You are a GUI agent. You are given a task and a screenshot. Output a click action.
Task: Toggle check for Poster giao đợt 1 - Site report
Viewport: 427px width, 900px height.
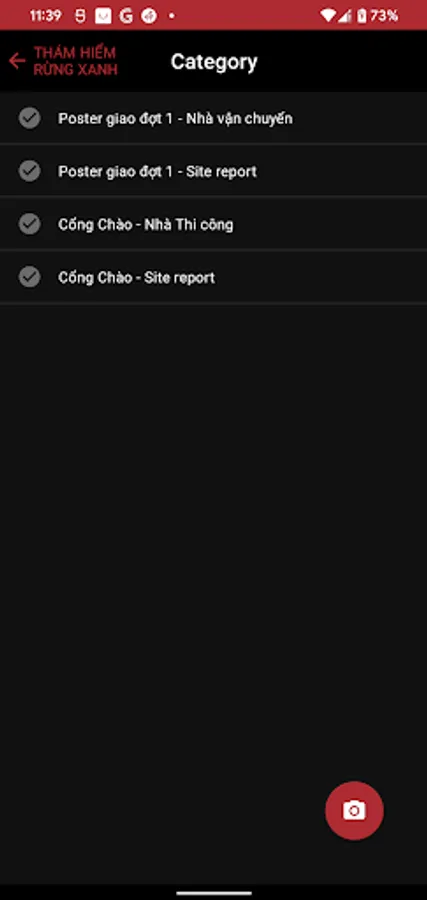(29, 171)
